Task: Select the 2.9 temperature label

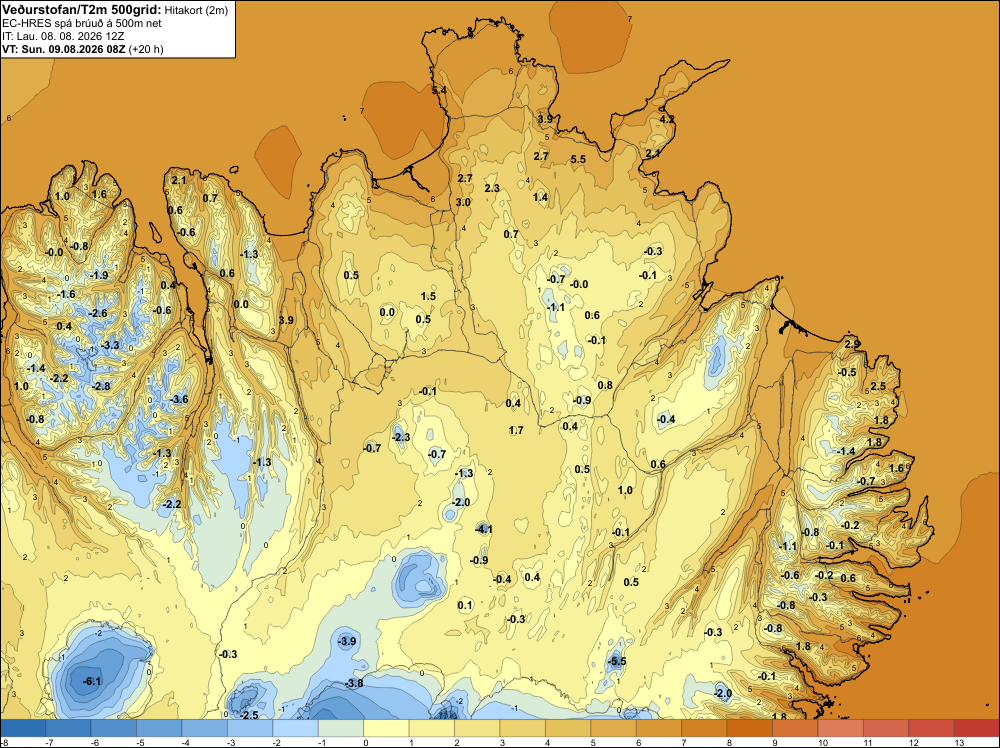Action: click(x=852, y=344)
